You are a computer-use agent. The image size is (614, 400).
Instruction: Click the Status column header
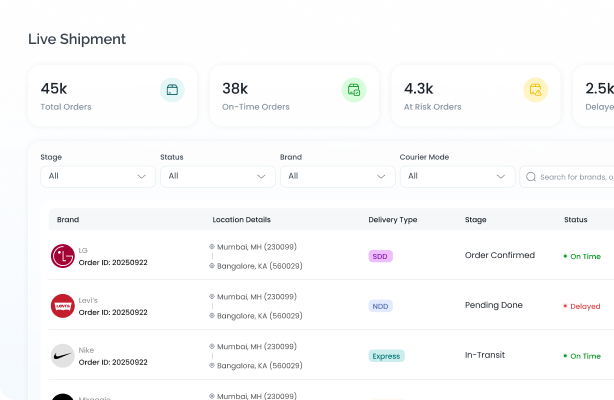coord(576,219)
